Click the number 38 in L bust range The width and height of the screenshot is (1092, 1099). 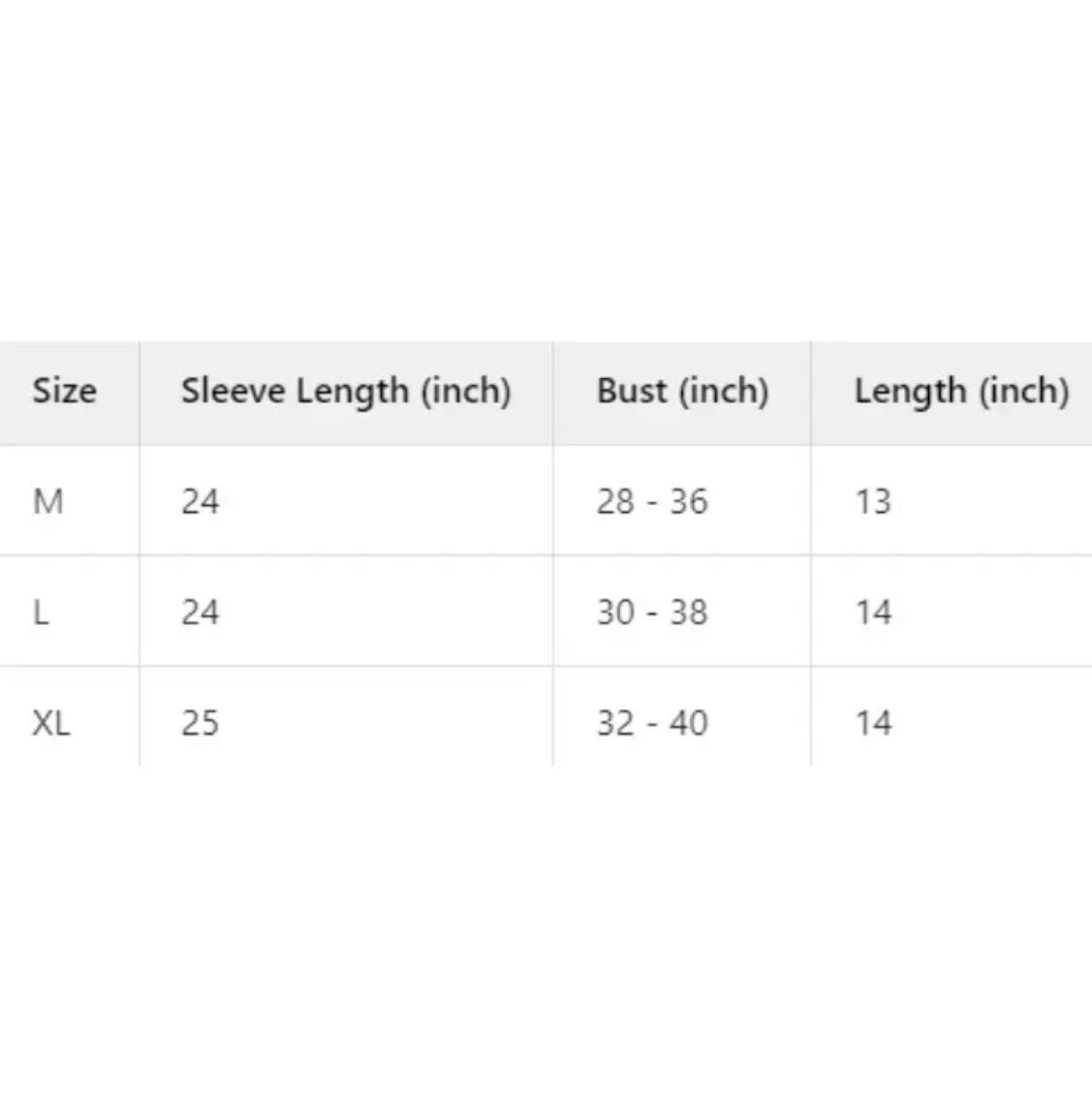(688, 612)
